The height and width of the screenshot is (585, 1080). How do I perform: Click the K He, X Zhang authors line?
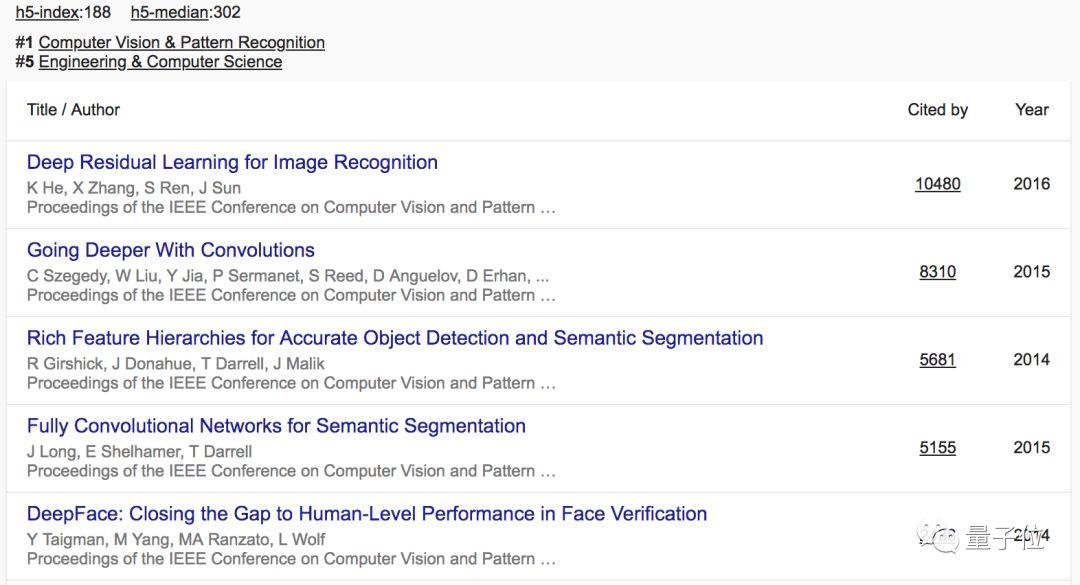[x=134, y=188]
